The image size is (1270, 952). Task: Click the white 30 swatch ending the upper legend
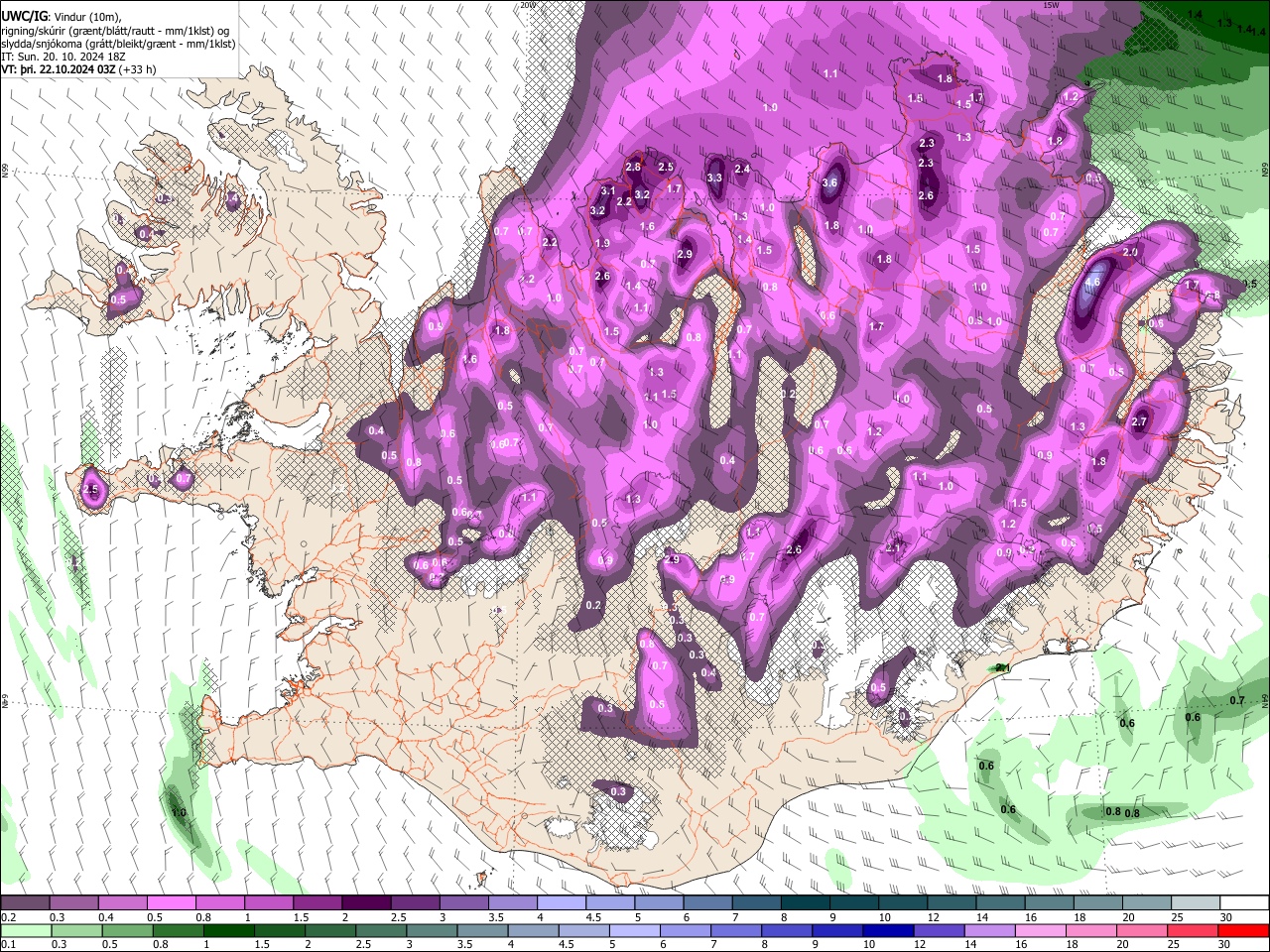(x=1243, y=902)
